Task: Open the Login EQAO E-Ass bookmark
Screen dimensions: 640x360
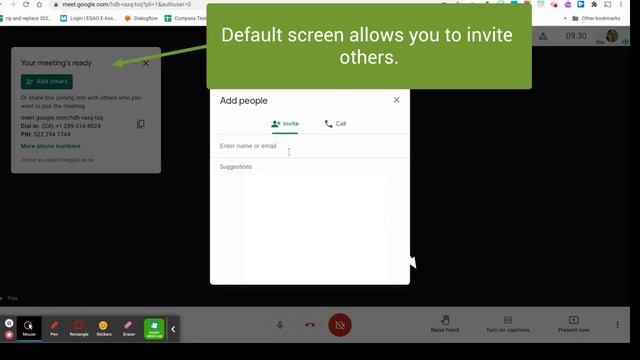Action: click(x=89, y=18)
